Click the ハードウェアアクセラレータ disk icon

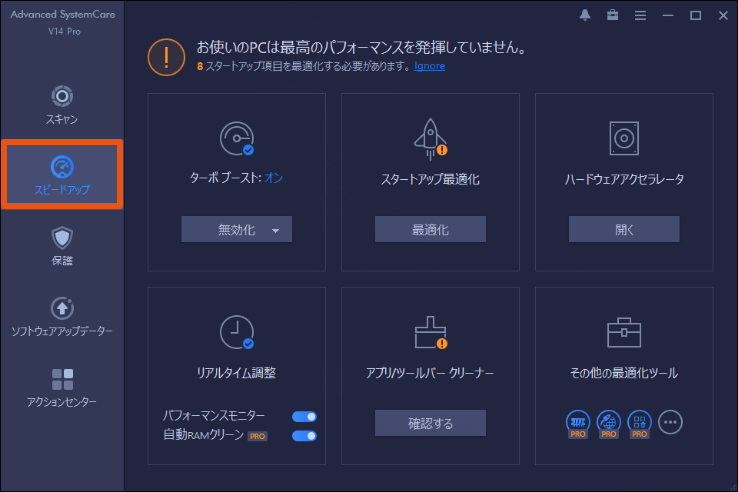pyautogui.click(x=624, y=138)
